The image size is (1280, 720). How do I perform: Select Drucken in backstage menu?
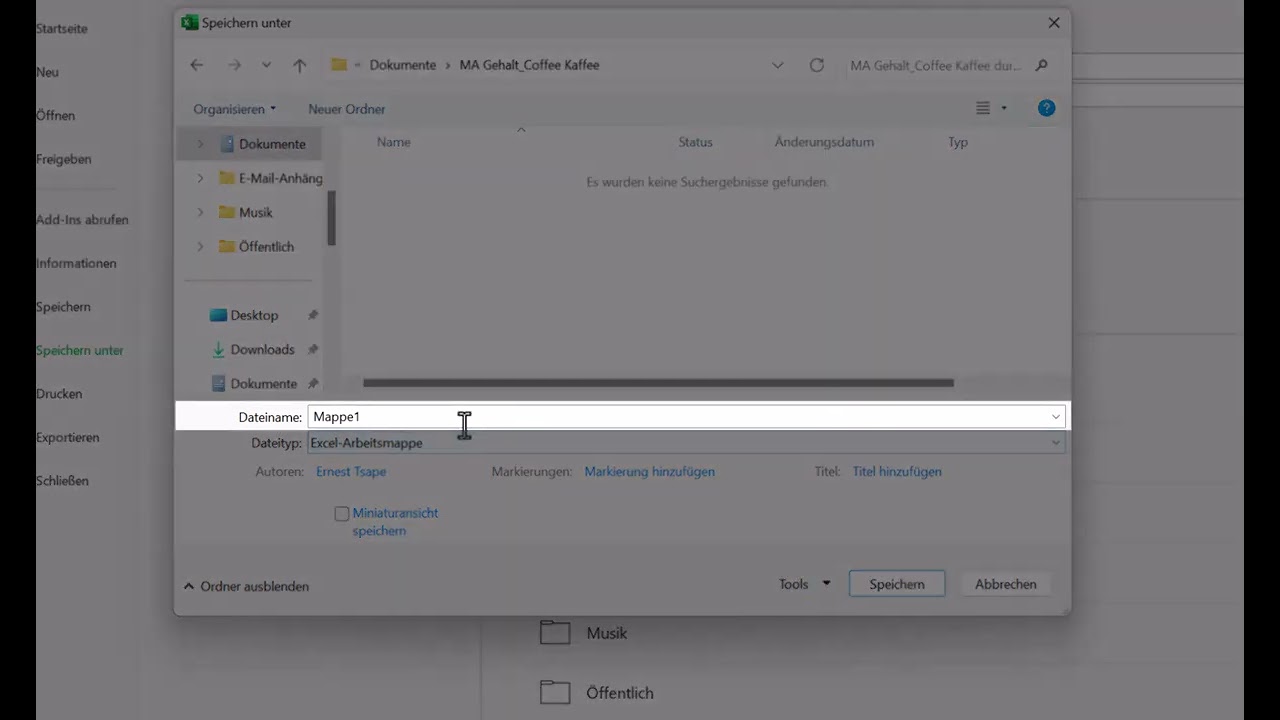59,393
